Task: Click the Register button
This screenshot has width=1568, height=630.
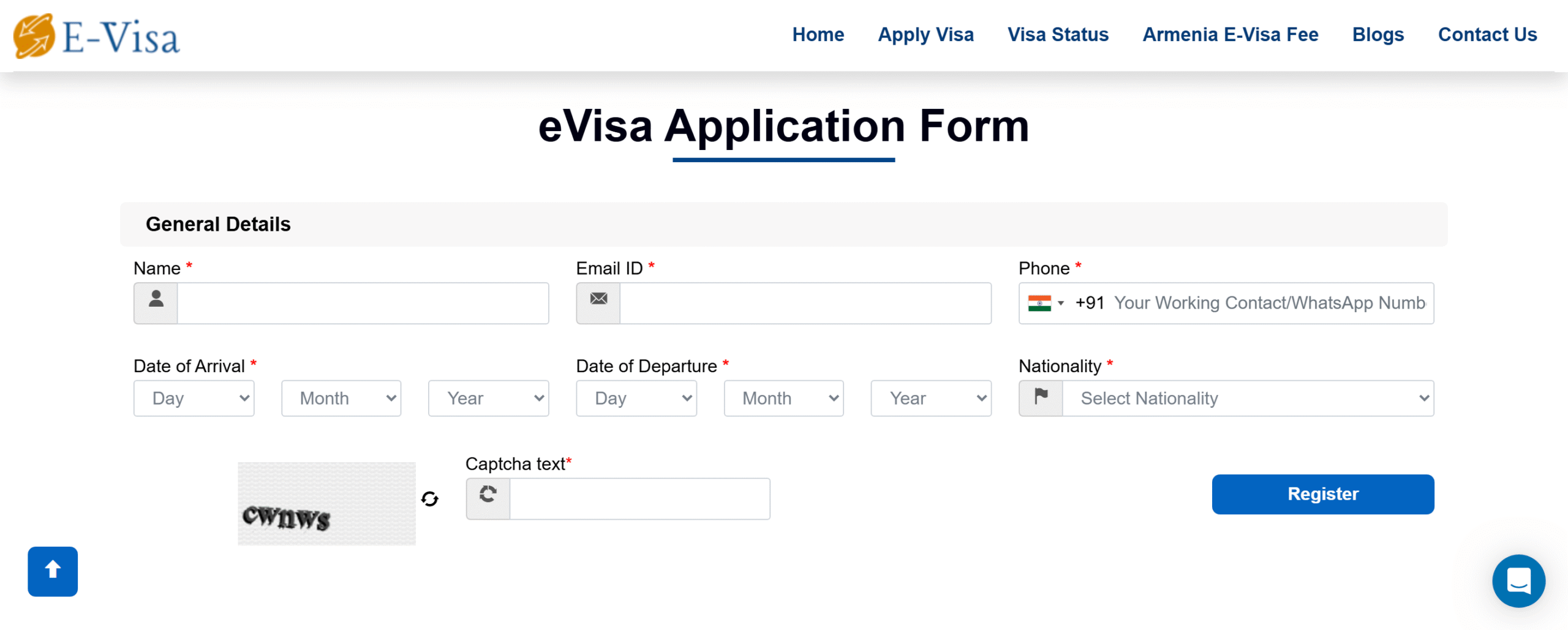Action: [1322, 494]
